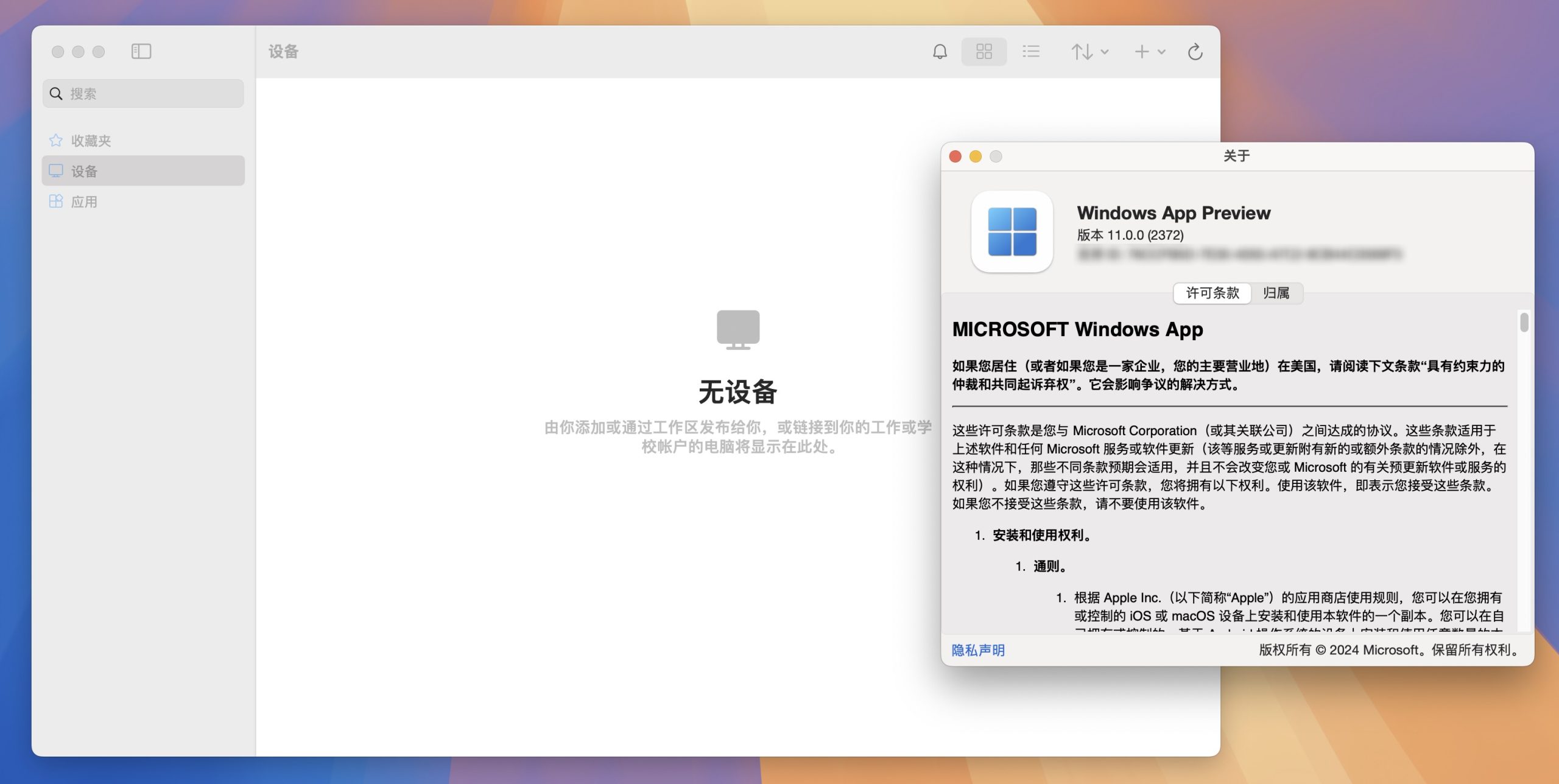Toggle the sidebar panel icon
This screenshot has width=1559, height=784.
click(141, 52)
